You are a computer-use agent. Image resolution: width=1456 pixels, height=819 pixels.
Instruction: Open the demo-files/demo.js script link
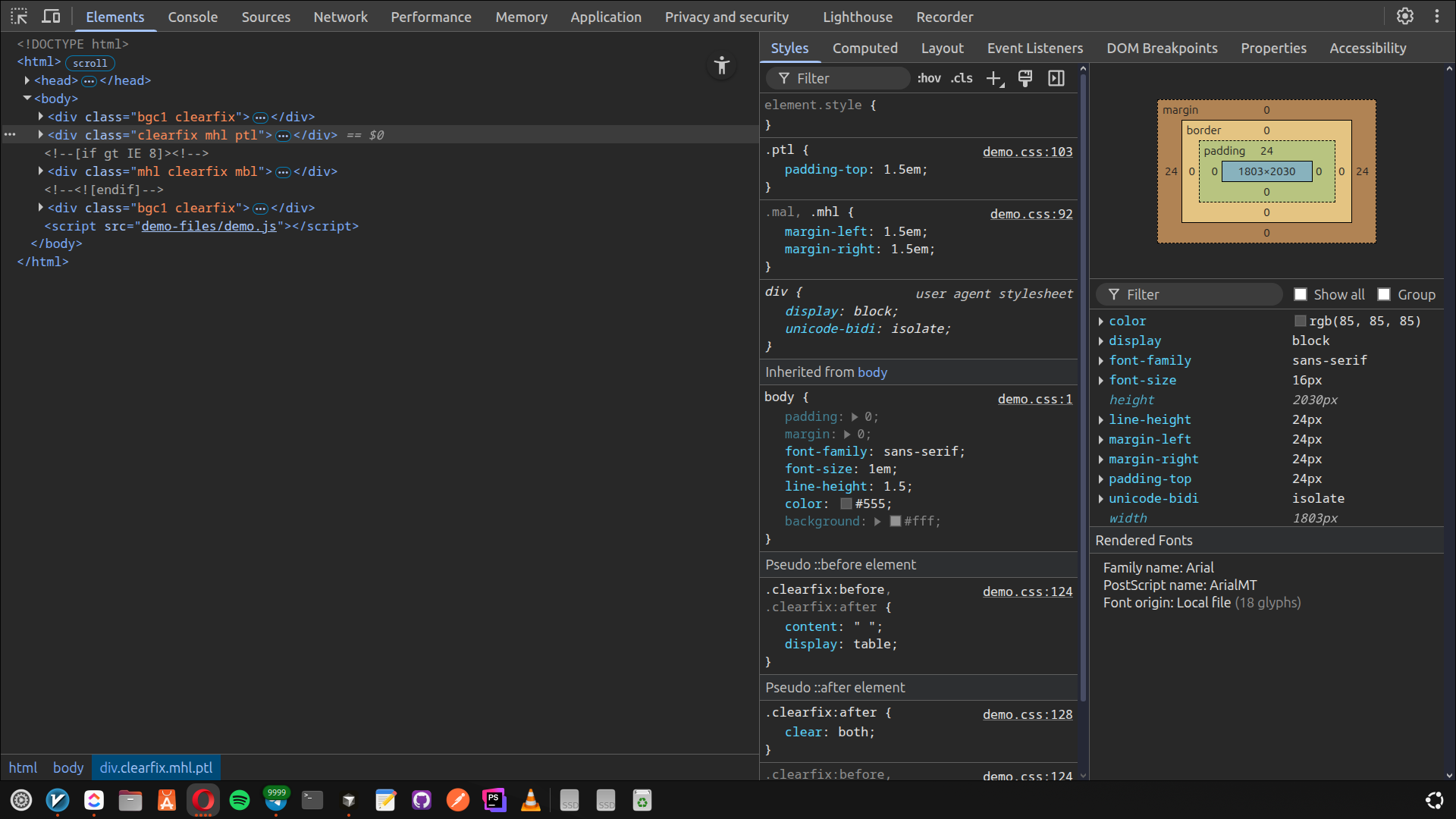pyautogui.click(x=209, y=226)
